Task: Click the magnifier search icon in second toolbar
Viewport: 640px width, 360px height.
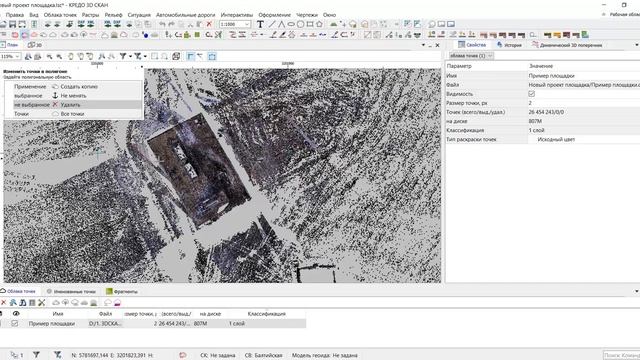Action: click(533, 35)
